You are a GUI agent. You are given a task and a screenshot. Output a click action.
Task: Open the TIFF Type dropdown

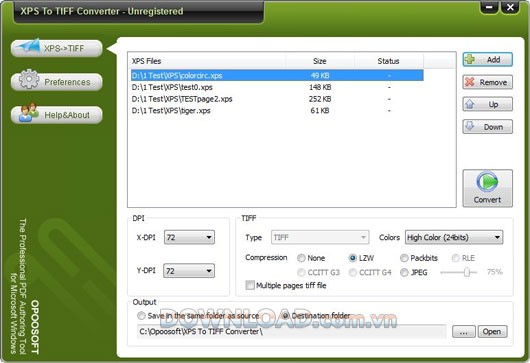click(320, 237)
